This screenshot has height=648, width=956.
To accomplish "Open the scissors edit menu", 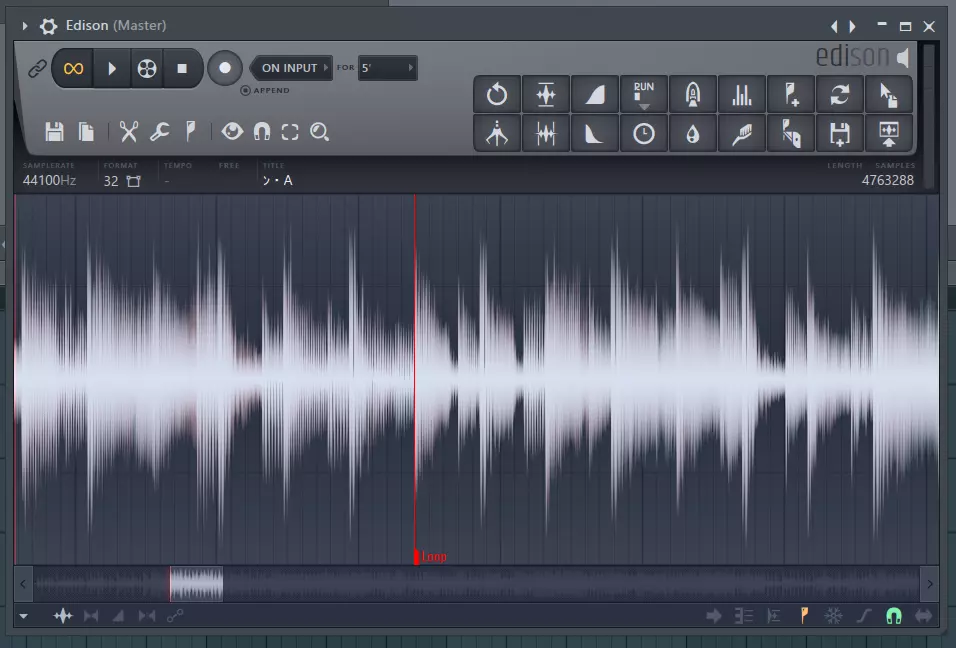I will pyautogui.click(x=129, y=132).
